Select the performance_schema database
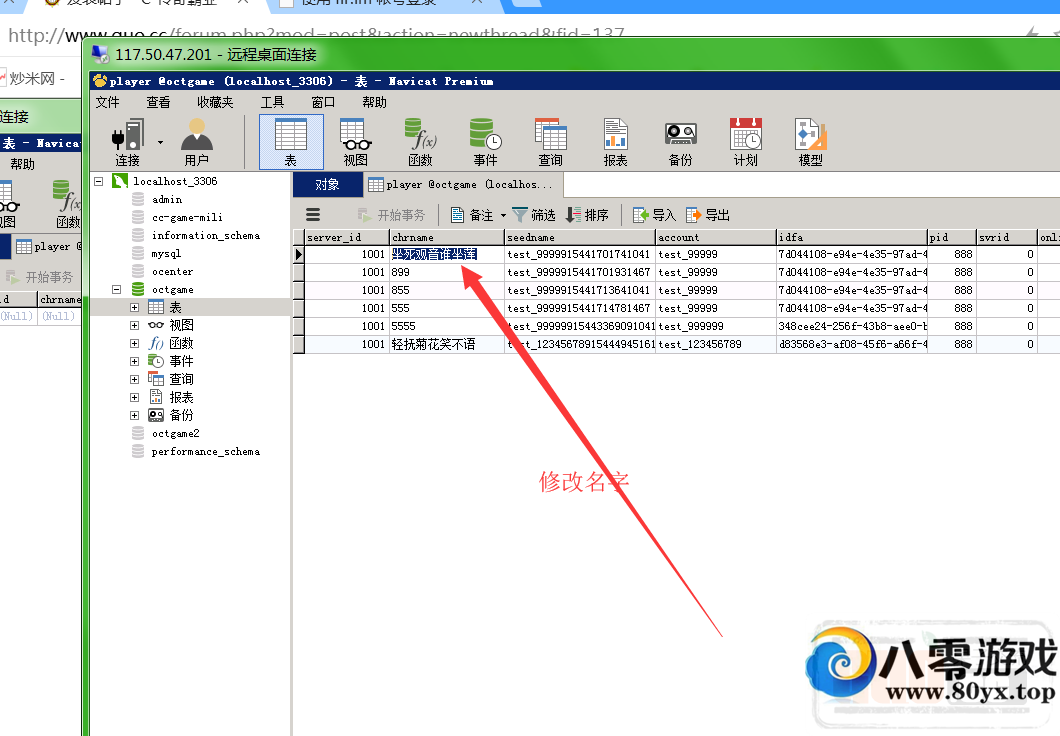The image size is (1060, 736). 206,451
